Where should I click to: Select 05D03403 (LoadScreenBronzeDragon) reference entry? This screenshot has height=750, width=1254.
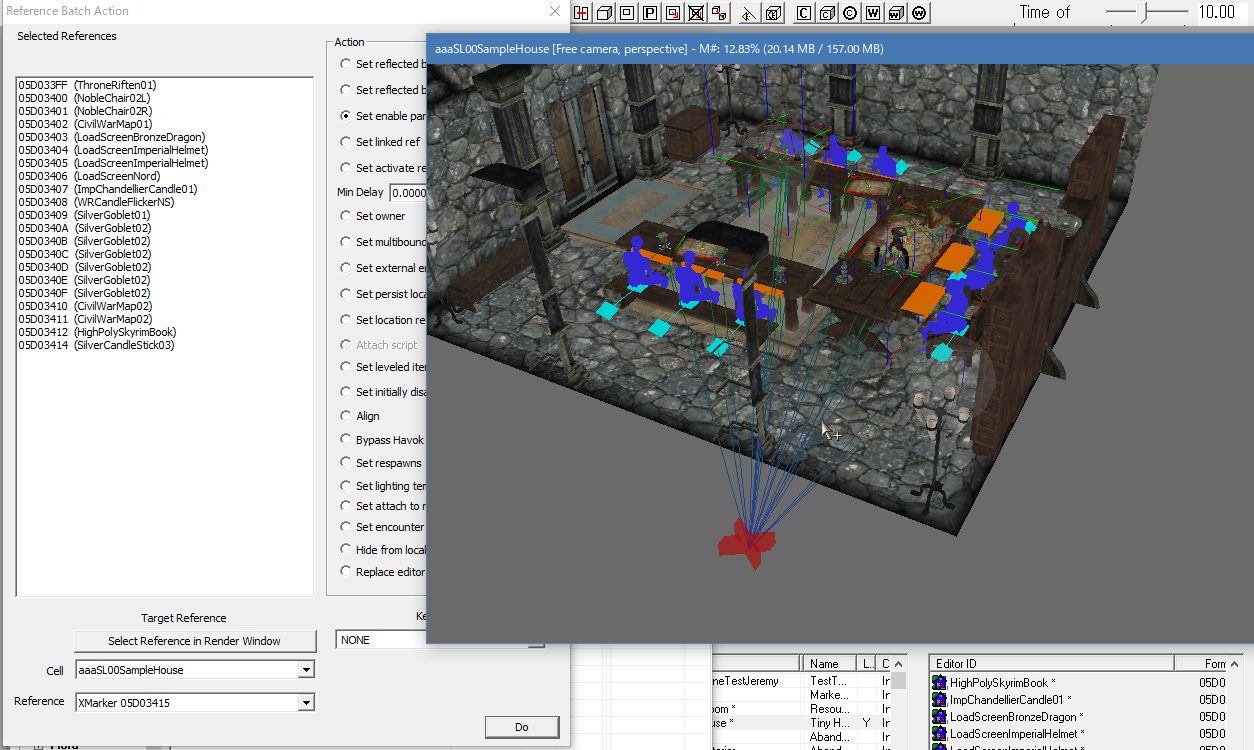click(111, 137)
